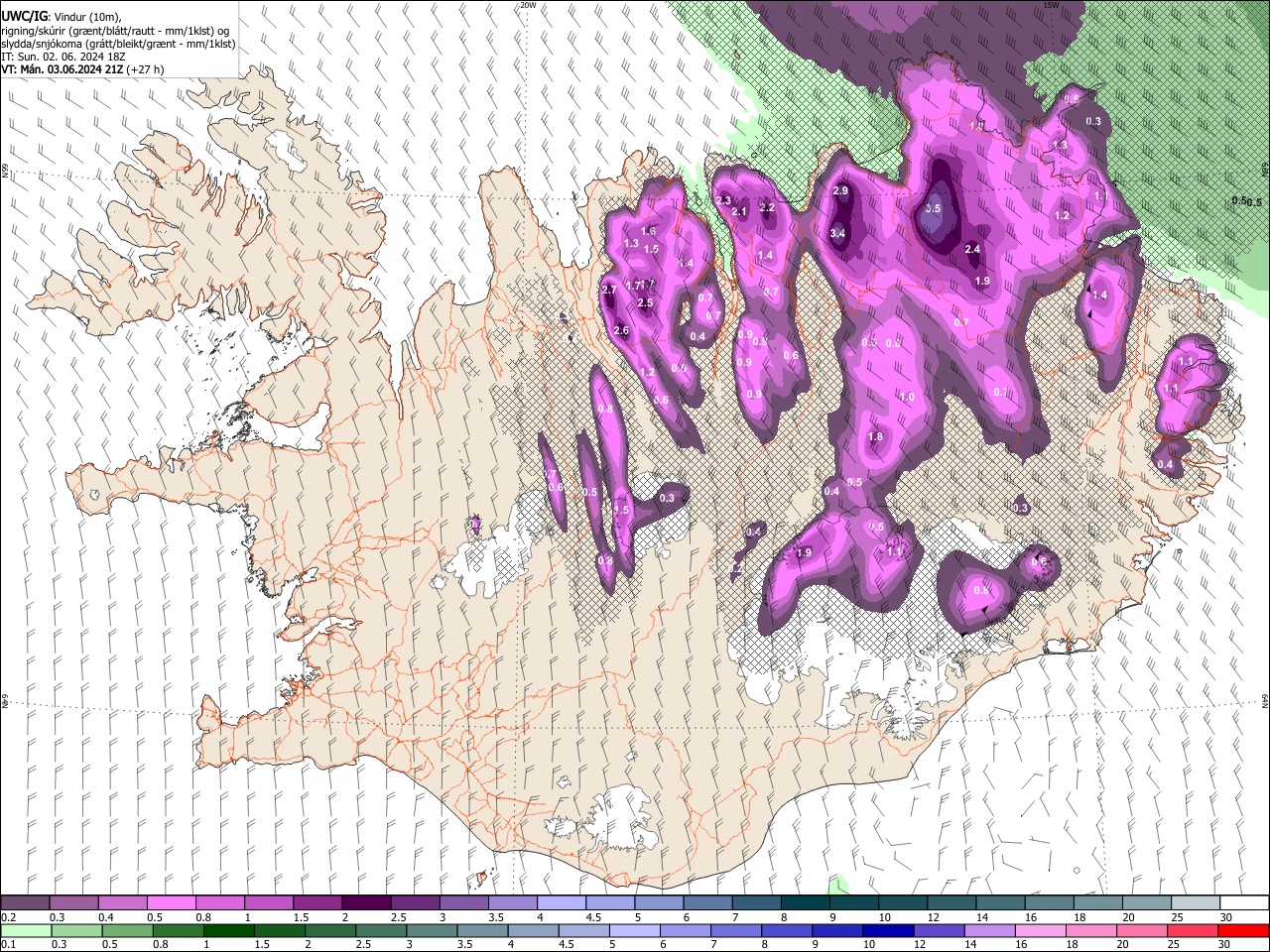Screen dimensions: 1270x952
Task: Select the 'VT: Mán. 03.06.2024 21Z' valid time
Action: tap(61, 69)
